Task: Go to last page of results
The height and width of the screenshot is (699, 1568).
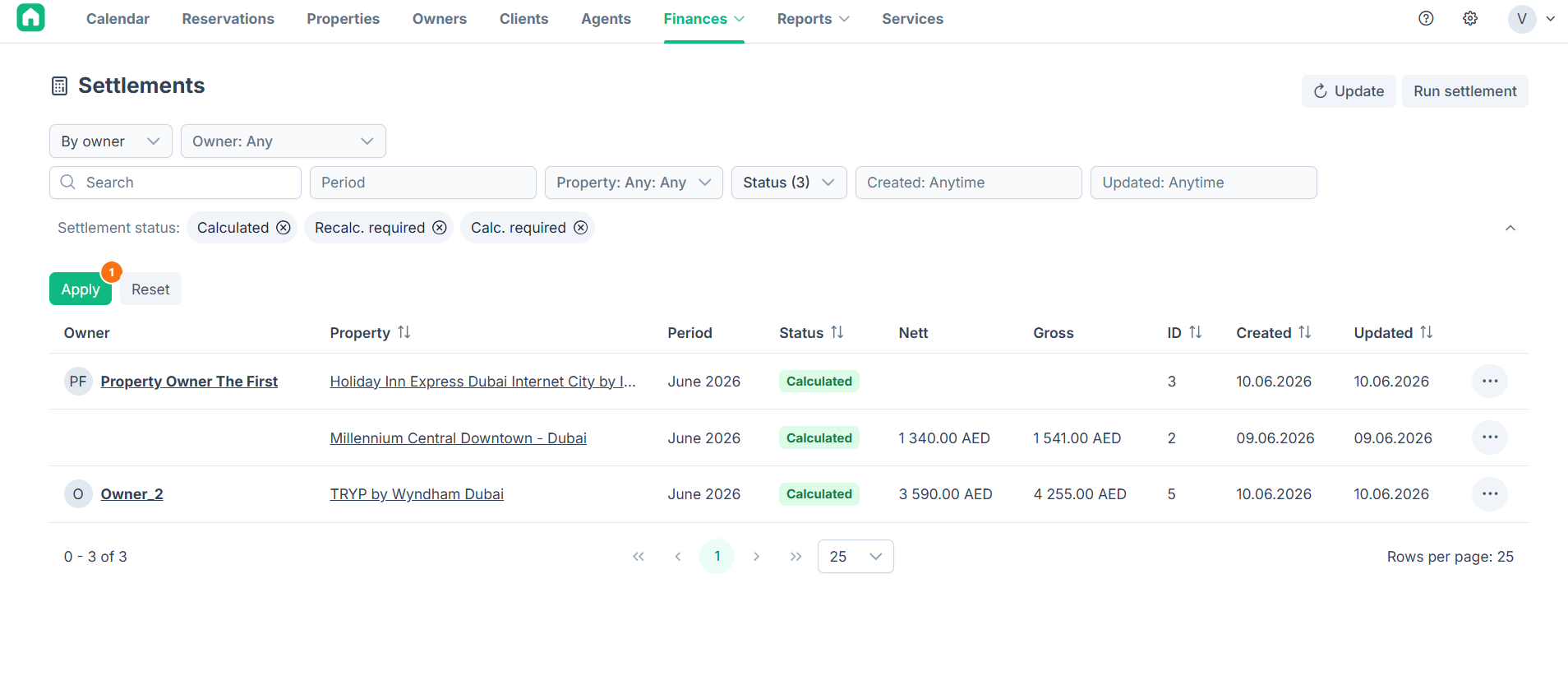Action: point(796,557)
